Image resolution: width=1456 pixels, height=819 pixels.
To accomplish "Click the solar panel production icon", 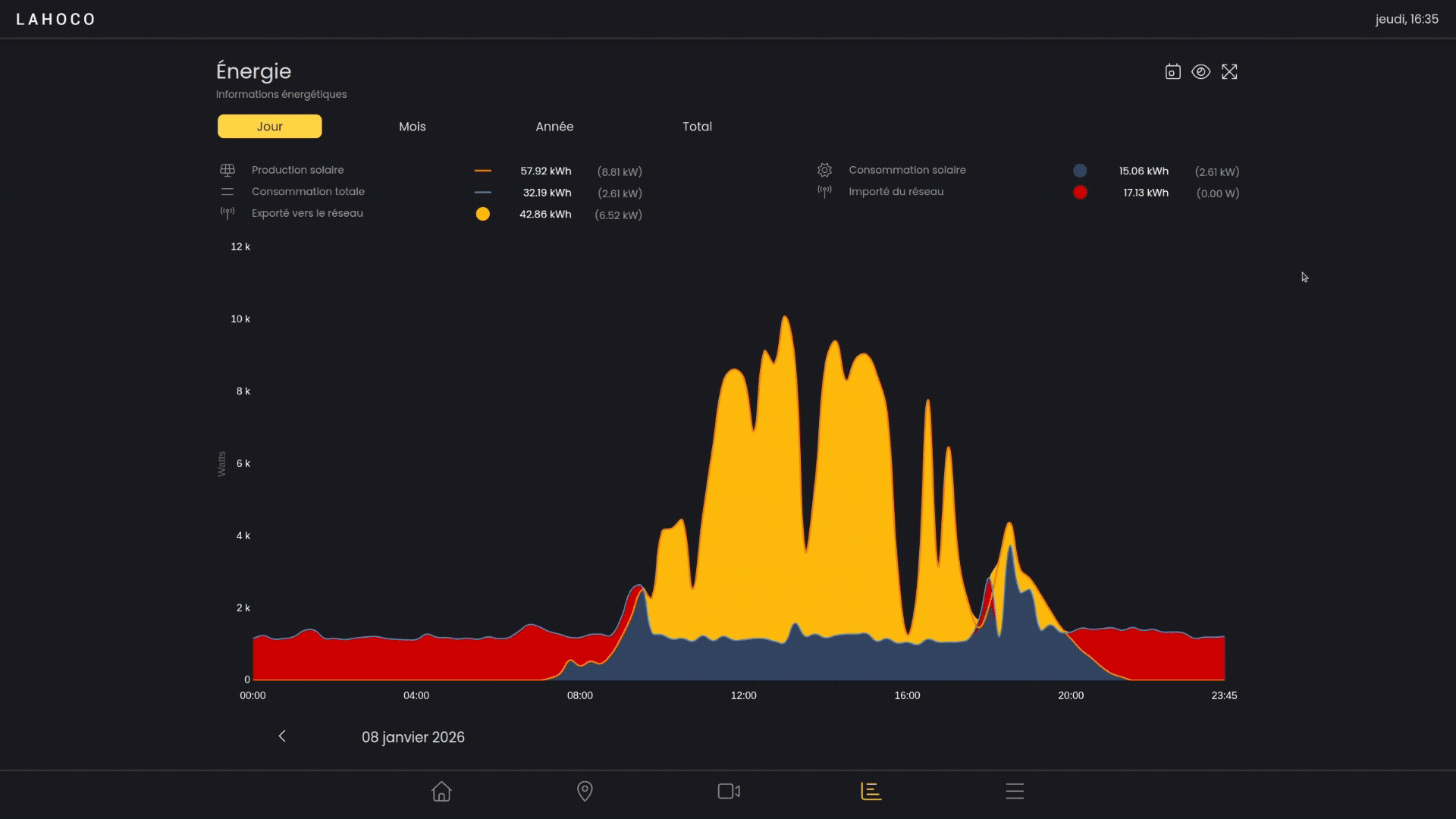I will (227, 171).
